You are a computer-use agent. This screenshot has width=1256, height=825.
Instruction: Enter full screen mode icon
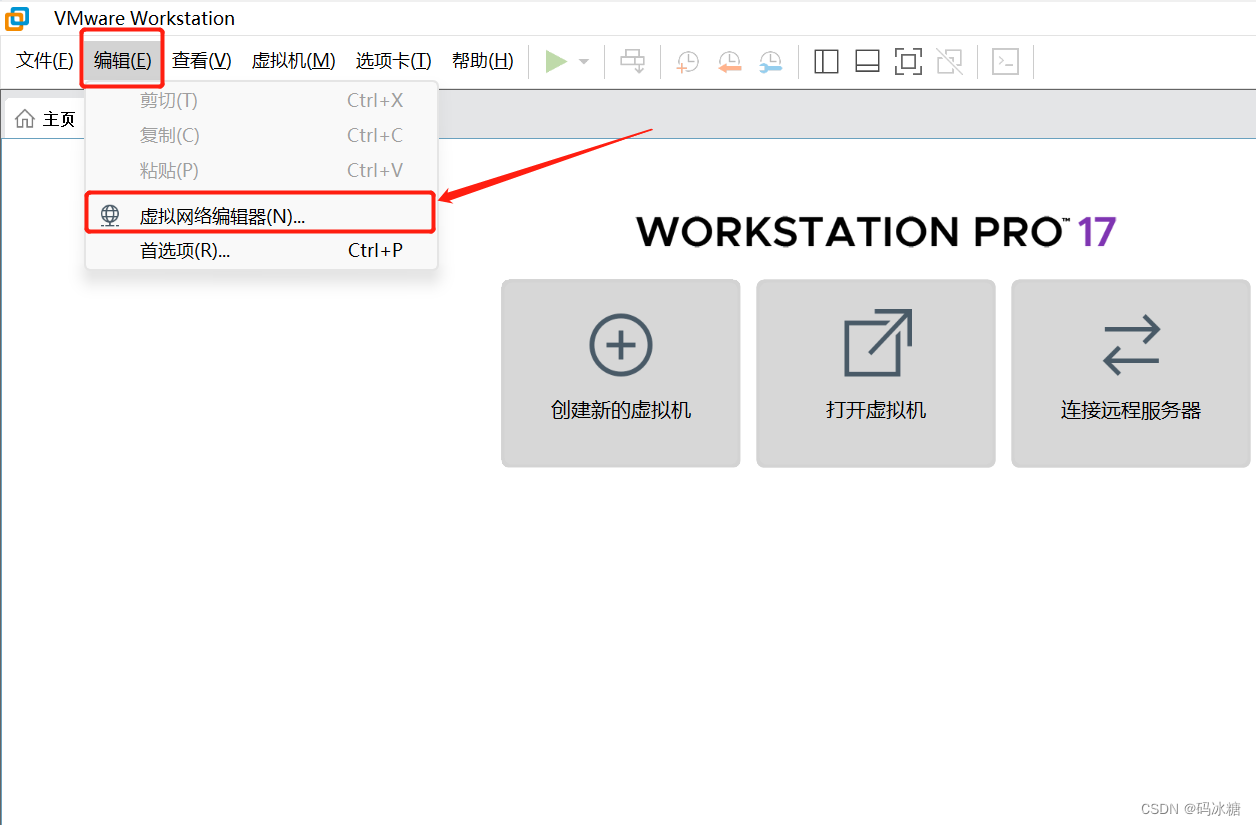(908, 61)
